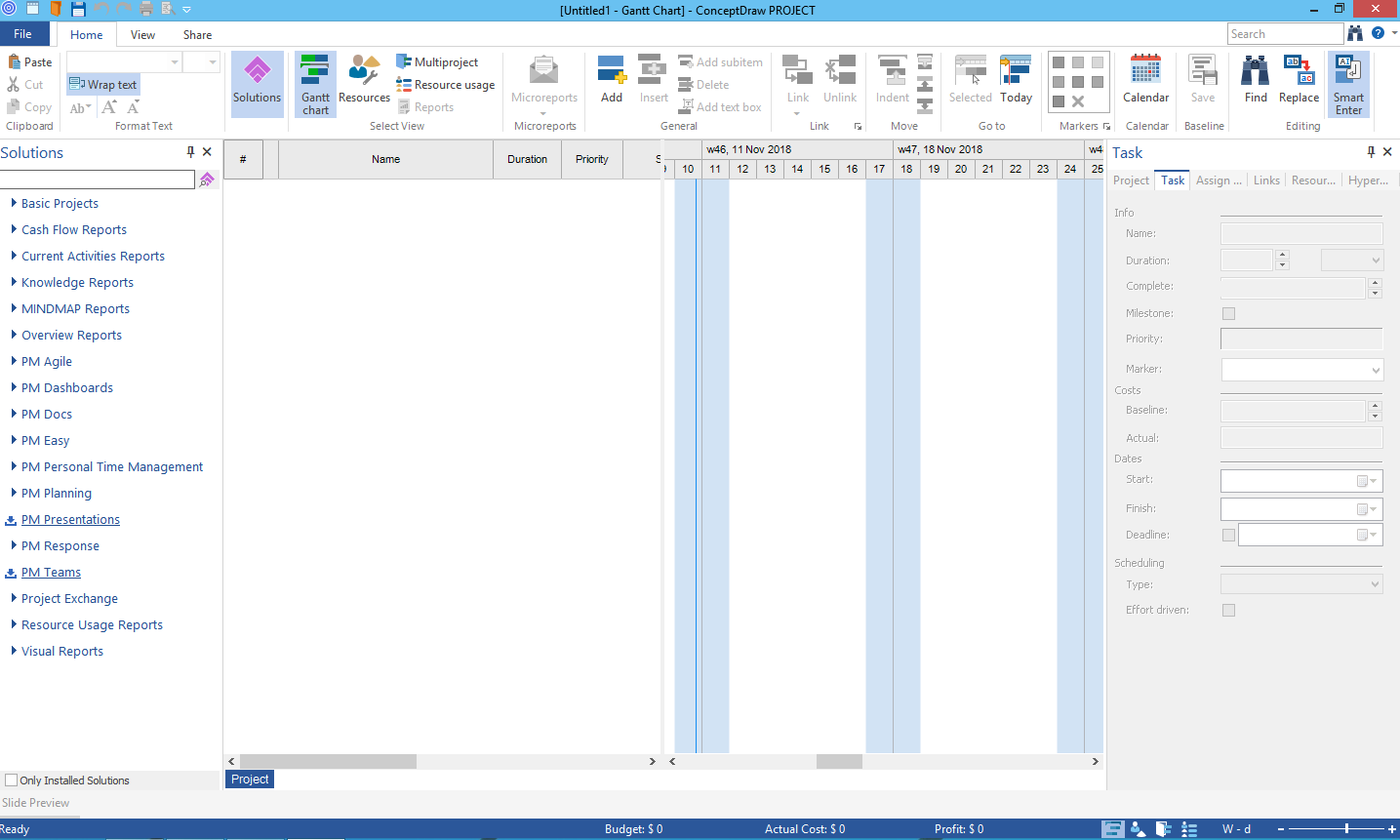Expand PM Dashboards category
This screenshot has width=1400, height=840.
[x=14, y=387]
